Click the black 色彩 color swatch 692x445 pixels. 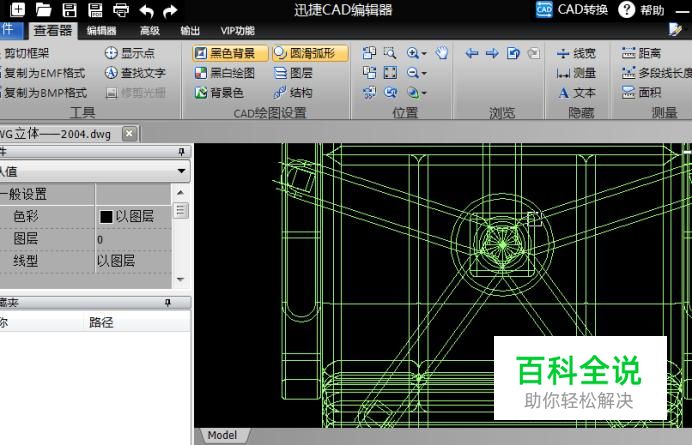(x=106, y=217)
